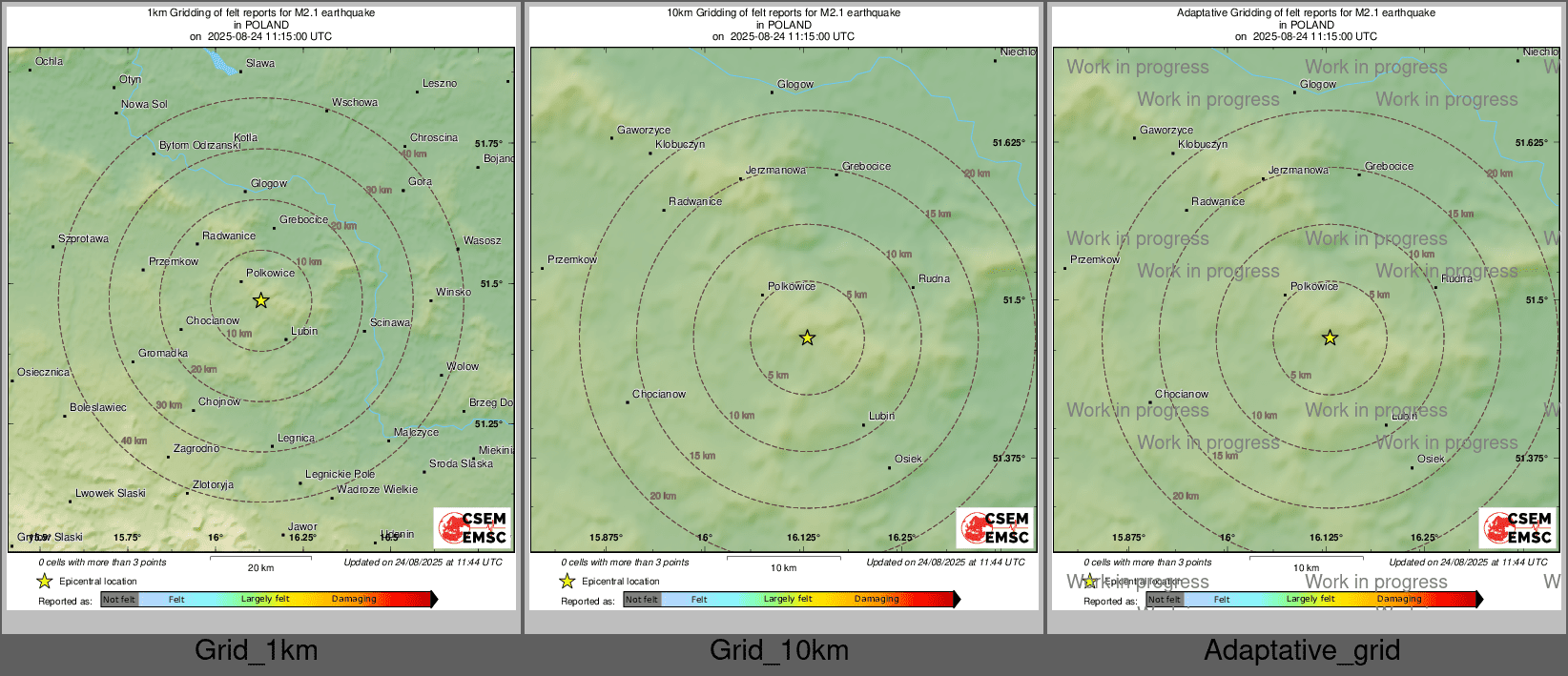Click the Leszno label on the 1km map
Viewport: 1568px width, 676px height.
coord(440,83)
